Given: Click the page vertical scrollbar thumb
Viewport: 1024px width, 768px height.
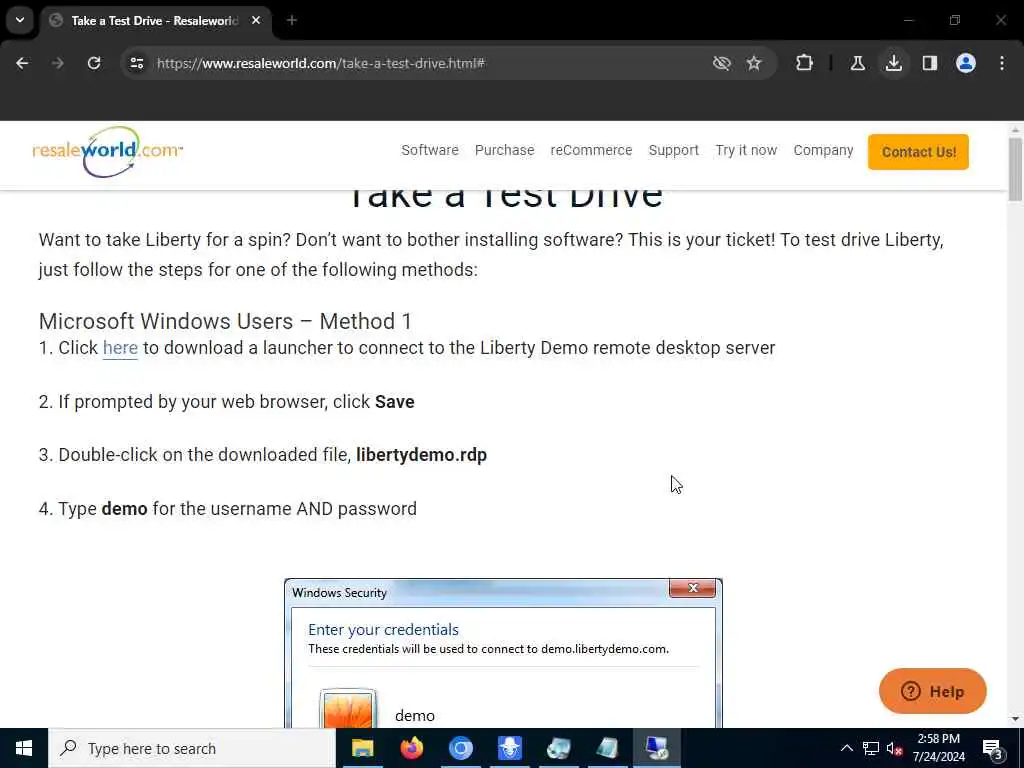Looking at the screenshot, I should point(1015,170).
